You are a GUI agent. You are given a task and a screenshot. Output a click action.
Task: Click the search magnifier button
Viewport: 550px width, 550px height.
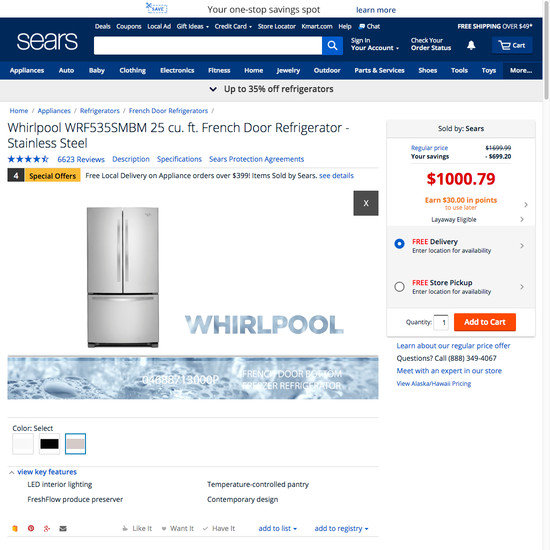(332, 45)
